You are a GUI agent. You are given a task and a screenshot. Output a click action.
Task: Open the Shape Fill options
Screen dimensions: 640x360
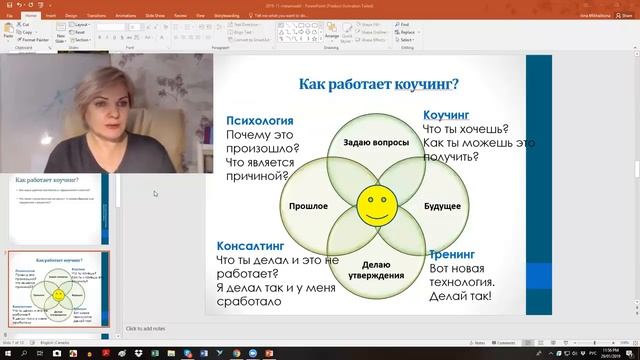coord(369,24)
